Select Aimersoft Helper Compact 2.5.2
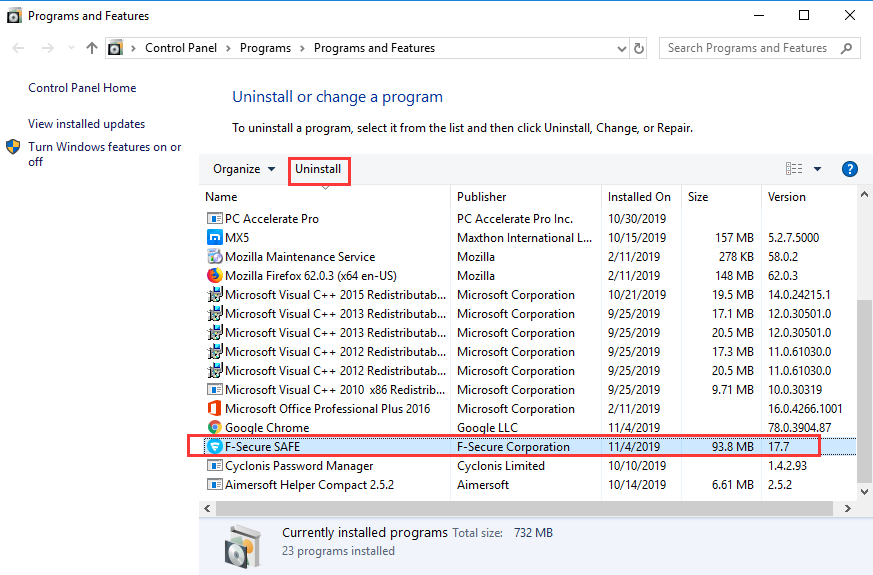The width and height of the screenshot is (873, 575). click(309, 484)
